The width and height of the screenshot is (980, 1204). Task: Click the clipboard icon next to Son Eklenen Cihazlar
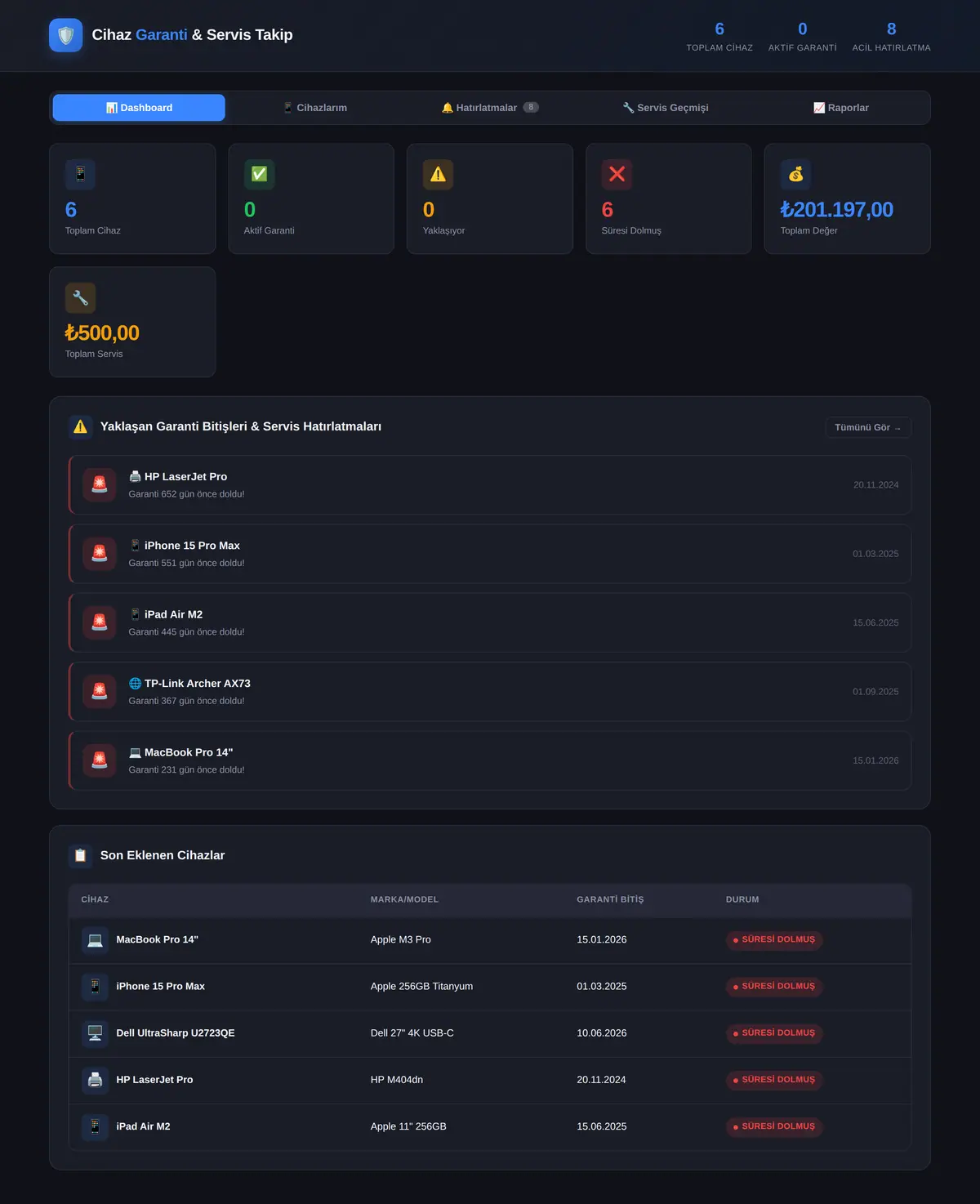(x=80, y=855)
